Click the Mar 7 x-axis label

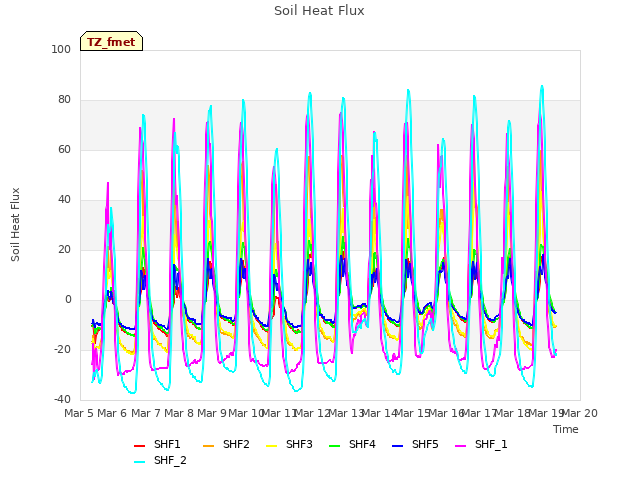(145, 413)
